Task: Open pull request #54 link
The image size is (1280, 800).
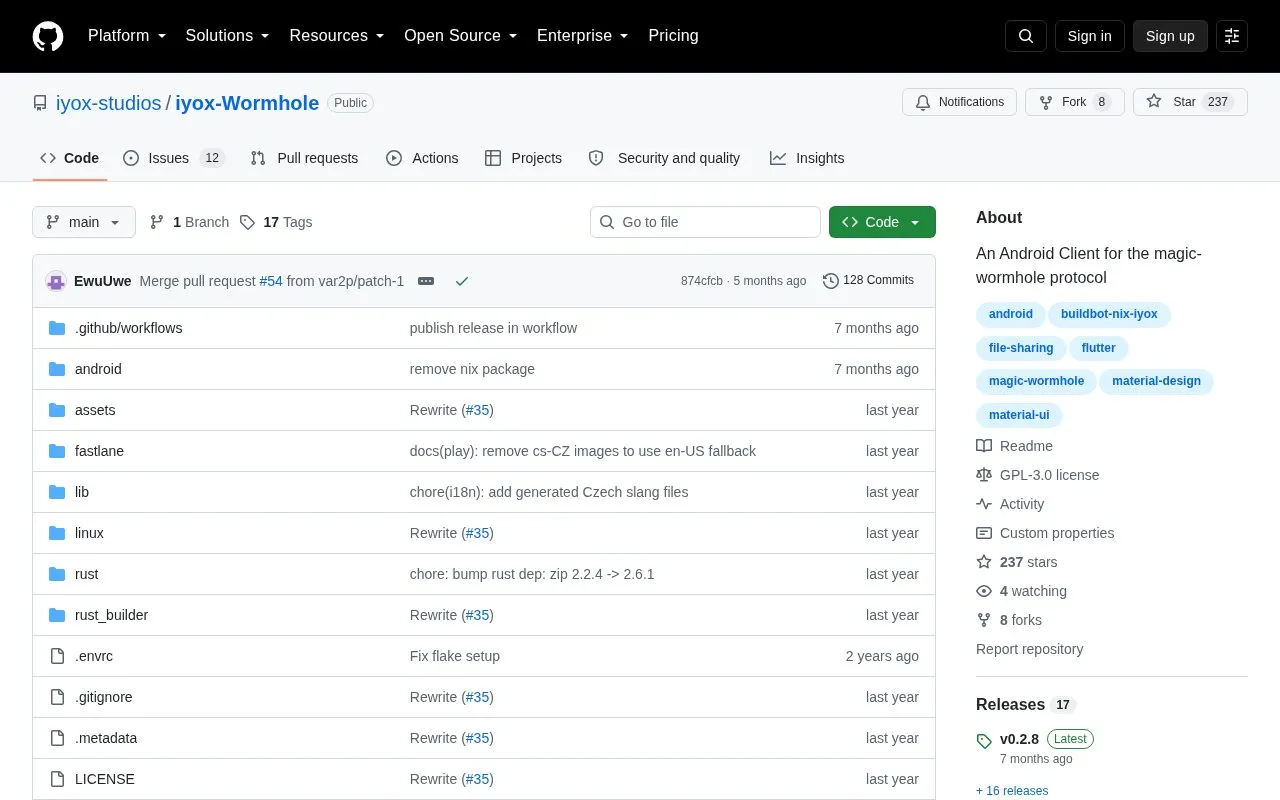Action: (x=271, y=281)
